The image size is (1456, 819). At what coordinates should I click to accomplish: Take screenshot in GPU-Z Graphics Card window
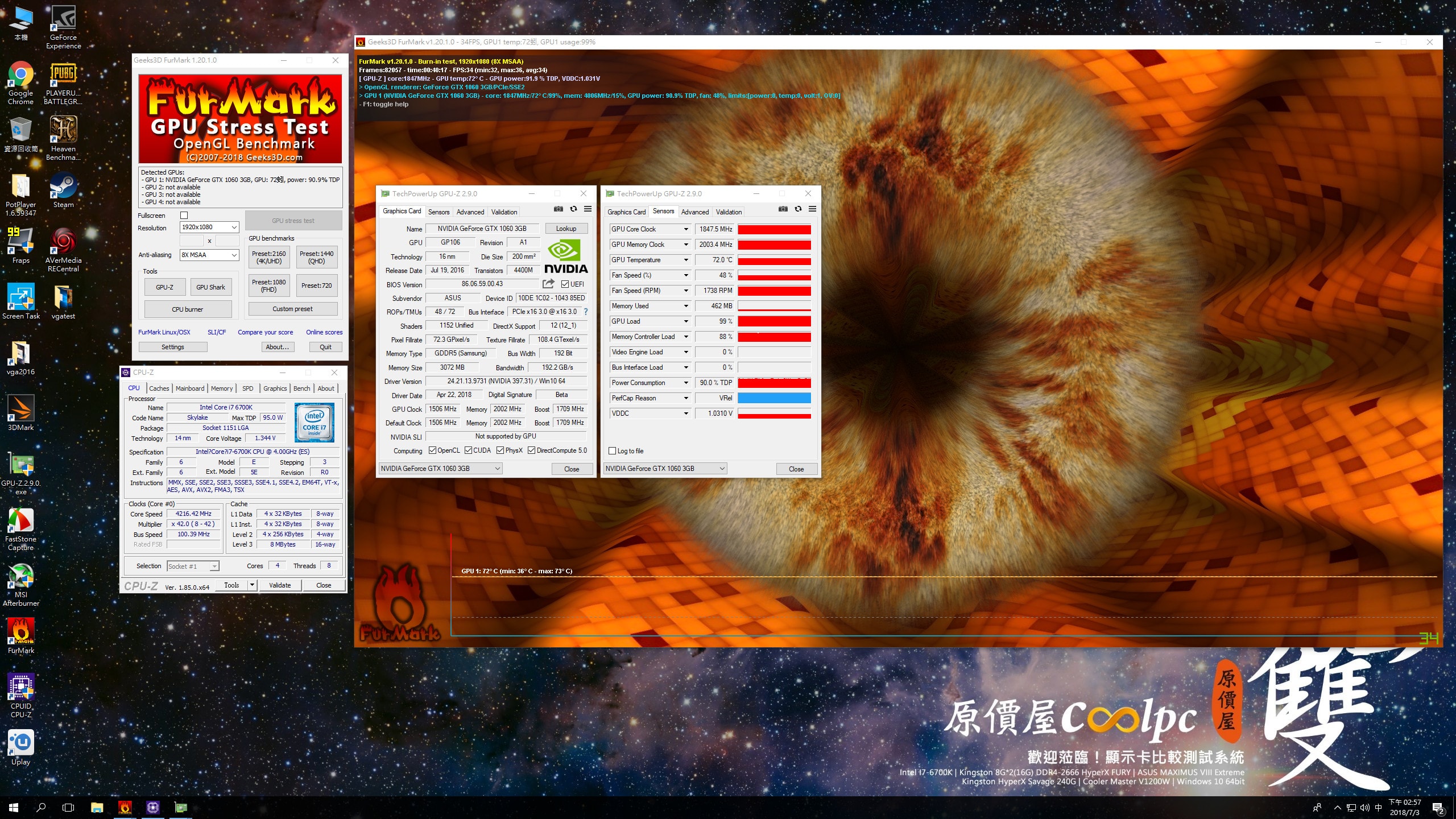point(558,209)
